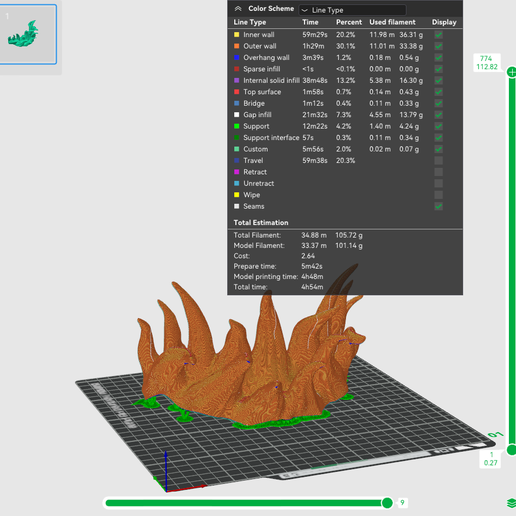
Task: Uncheck Inner wall display checkbox
Action: [439, 35]
